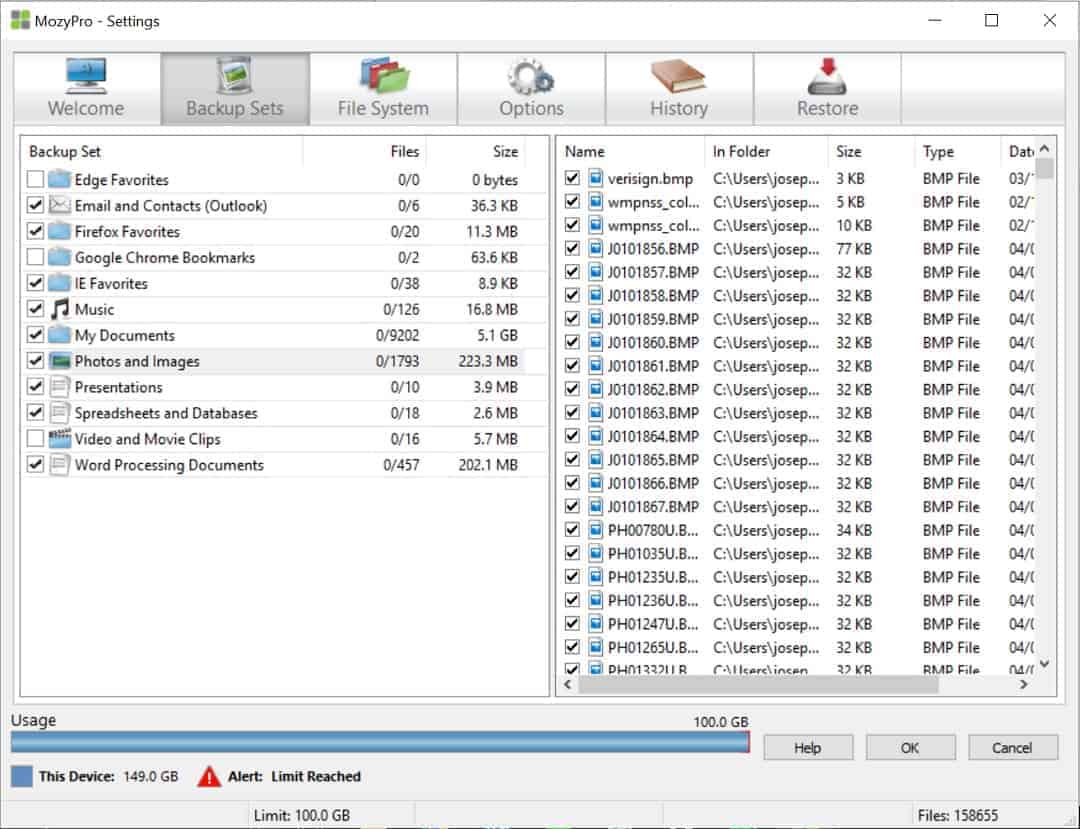Uncheck the Word Processing Documents checkbox

click(35, 465)
